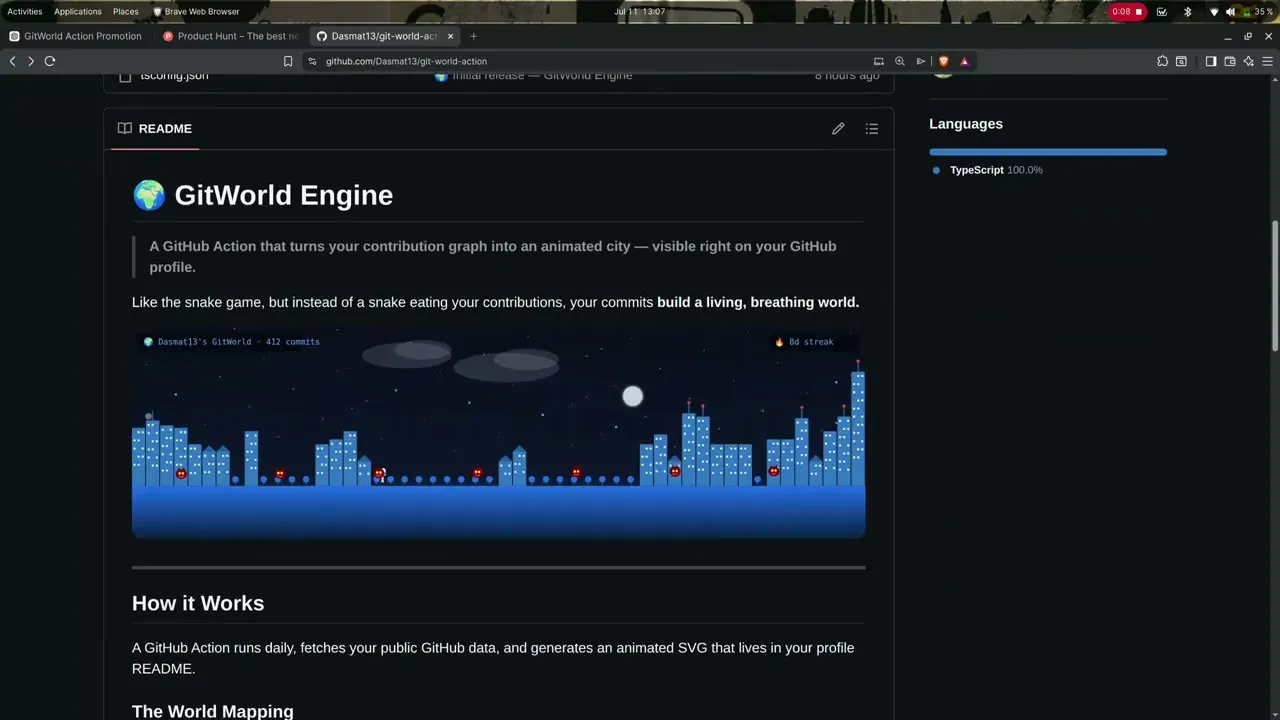The height and width of the screenshot is (720, 1280).
Task: Open README outline list icon
Action: point(872,129)
